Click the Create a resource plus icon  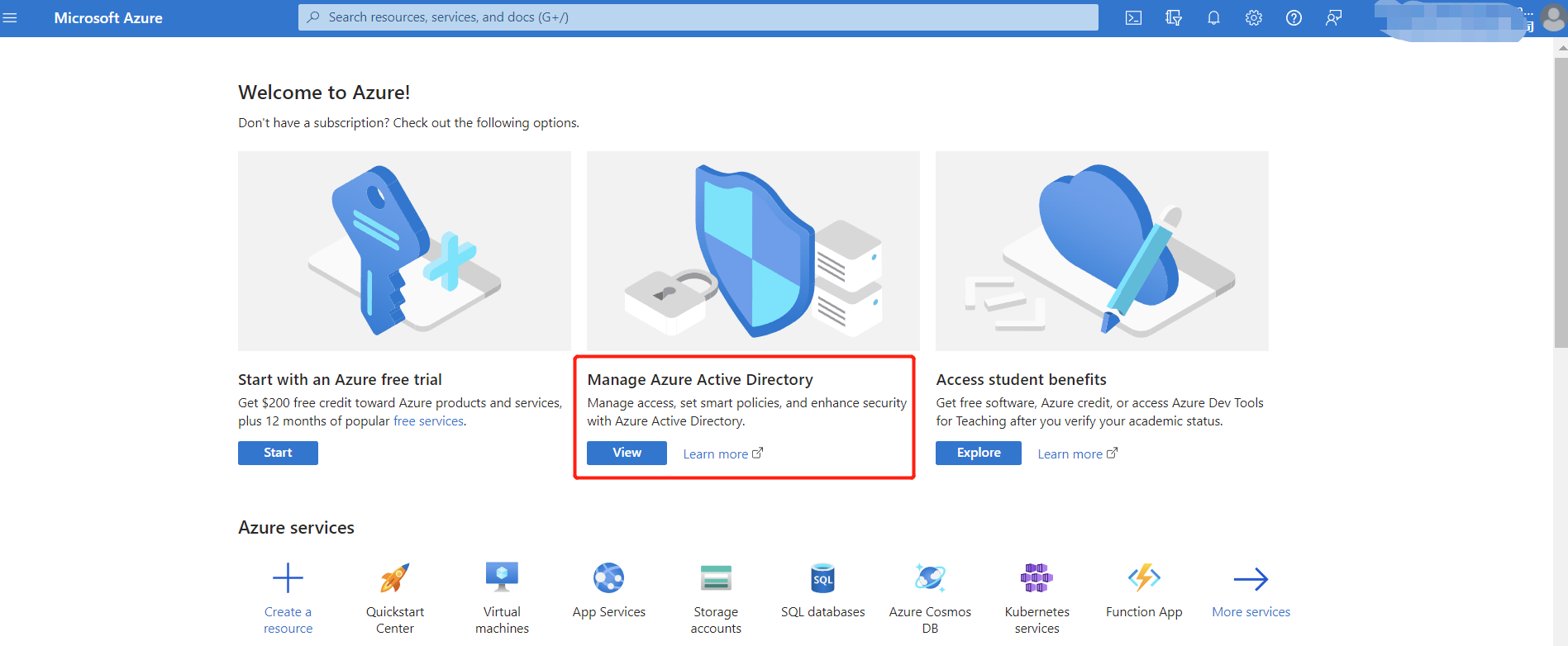pos(288,577)
